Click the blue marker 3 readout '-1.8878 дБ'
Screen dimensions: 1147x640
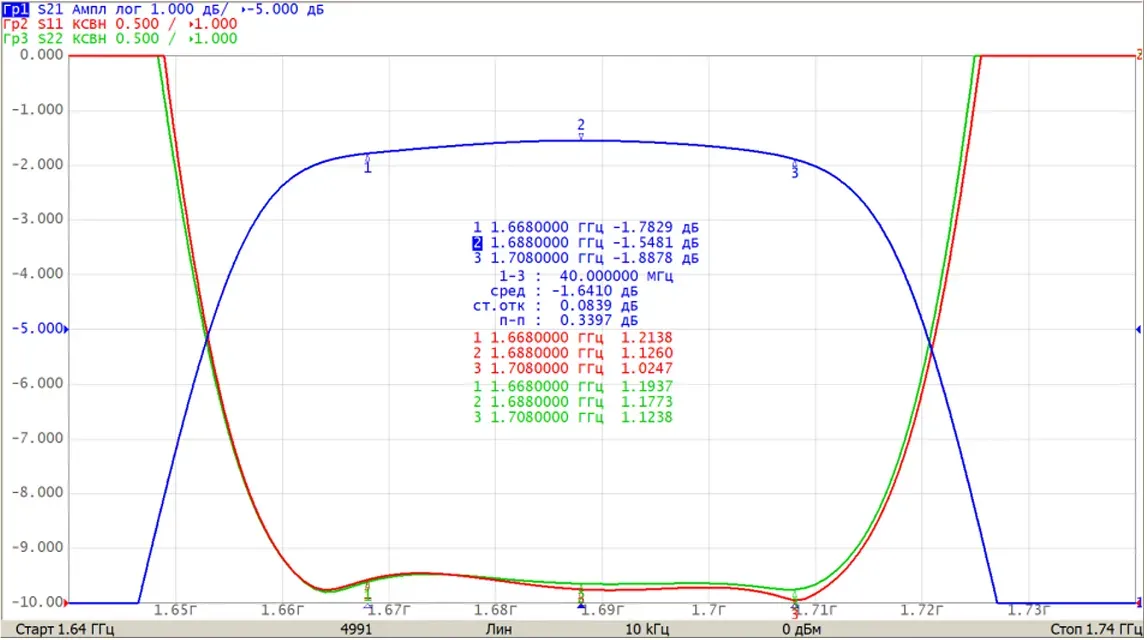(x=655, y=258)
